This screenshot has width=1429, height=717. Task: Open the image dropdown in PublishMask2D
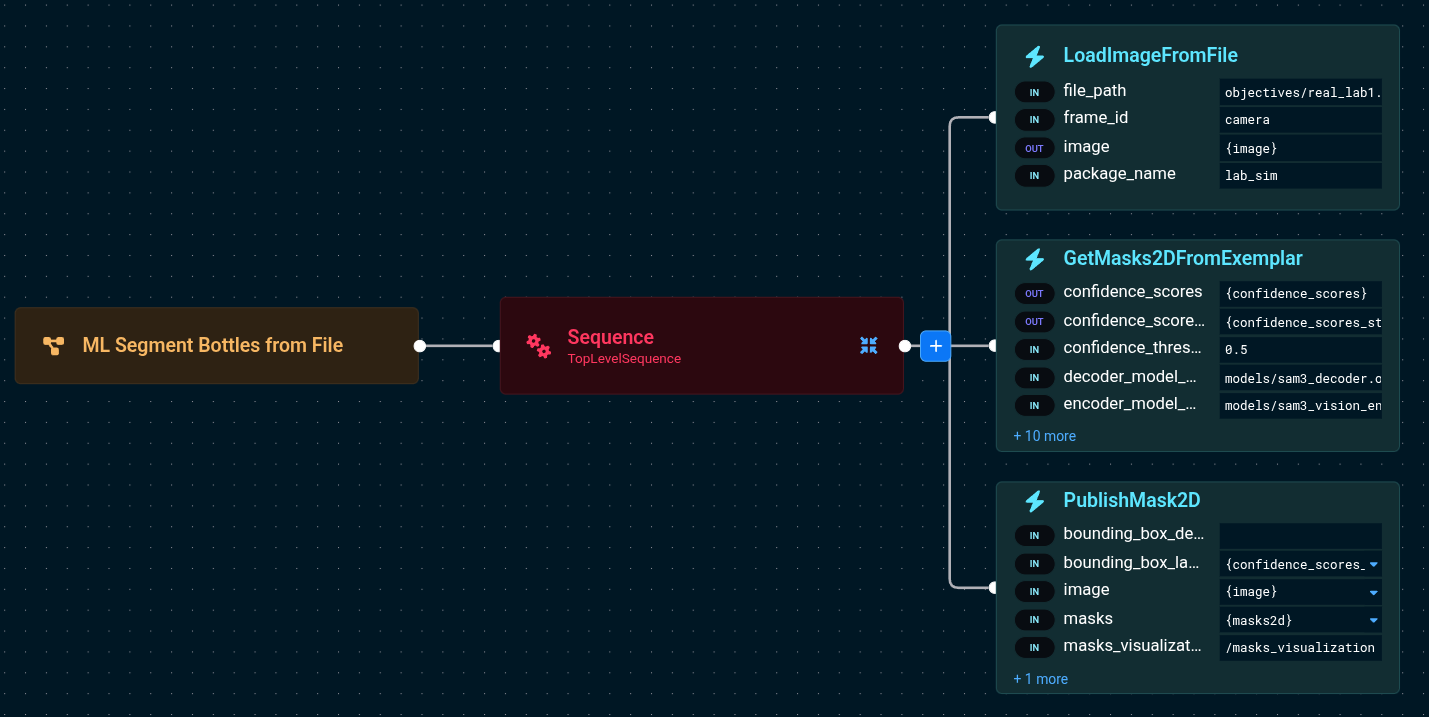[1372, 591]
